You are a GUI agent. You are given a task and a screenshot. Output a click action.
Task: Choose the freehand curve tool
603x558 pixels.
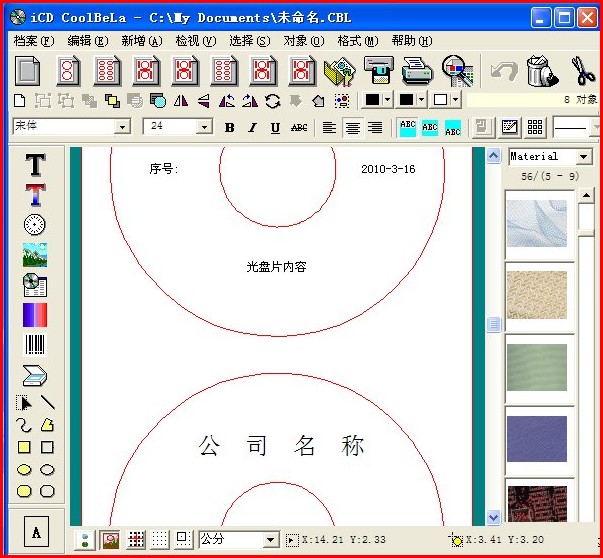point(23,425)
